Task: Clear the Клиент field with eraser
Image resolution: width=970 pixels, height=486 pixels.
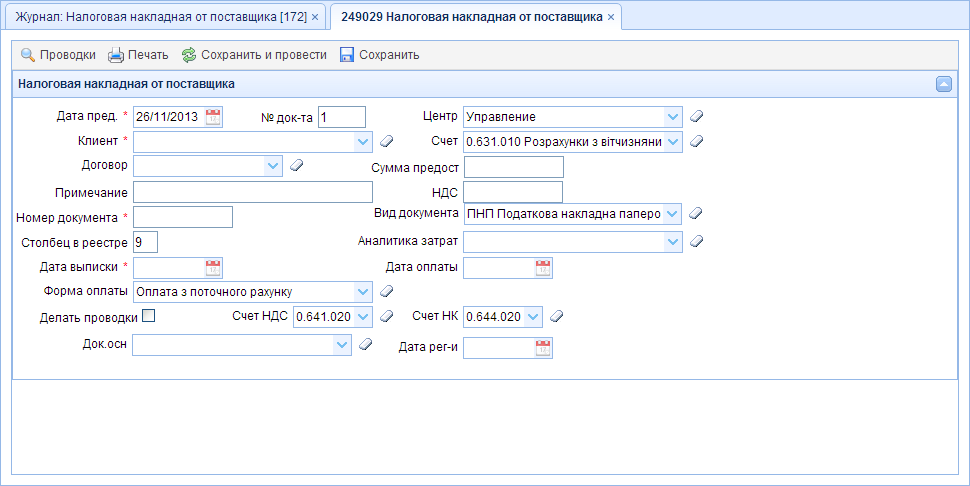Action: click(387, 142)
